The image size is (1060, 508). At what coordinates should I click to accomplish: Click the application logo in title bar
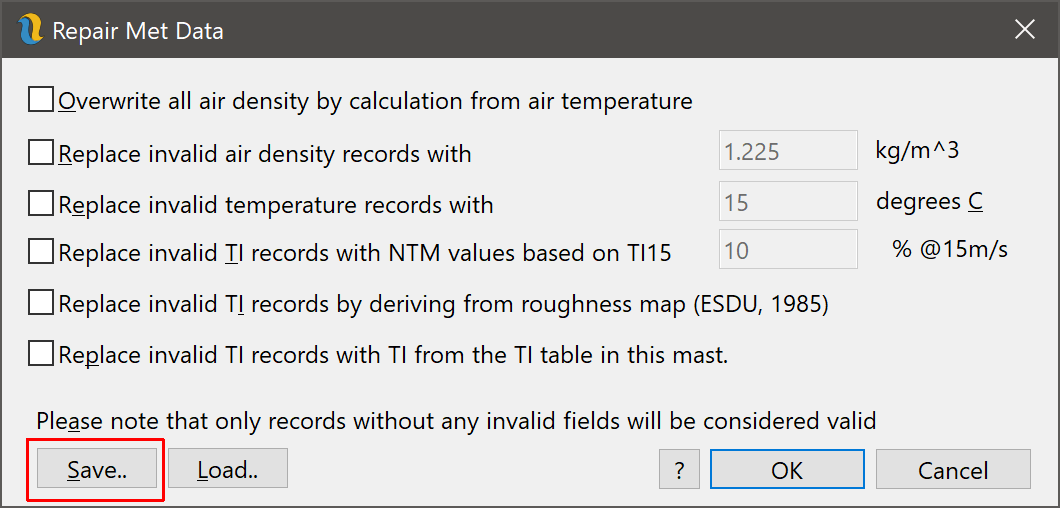click(x=30, y=30)
